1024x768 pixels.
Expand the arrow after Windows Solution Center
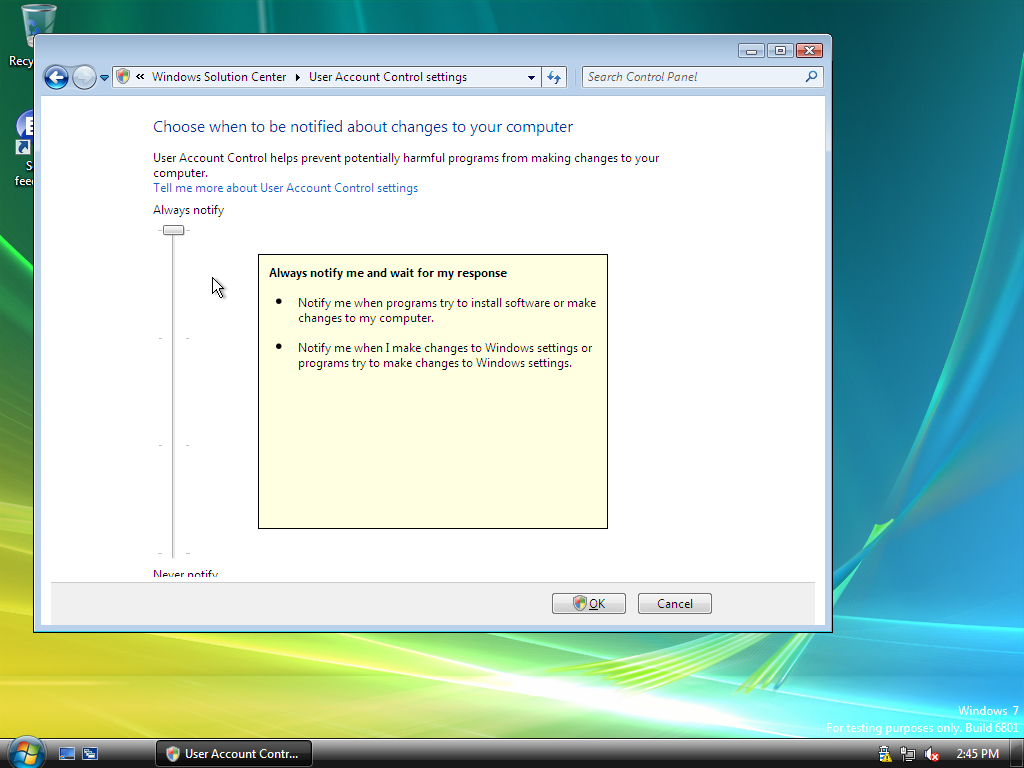[x=298, y=77]
